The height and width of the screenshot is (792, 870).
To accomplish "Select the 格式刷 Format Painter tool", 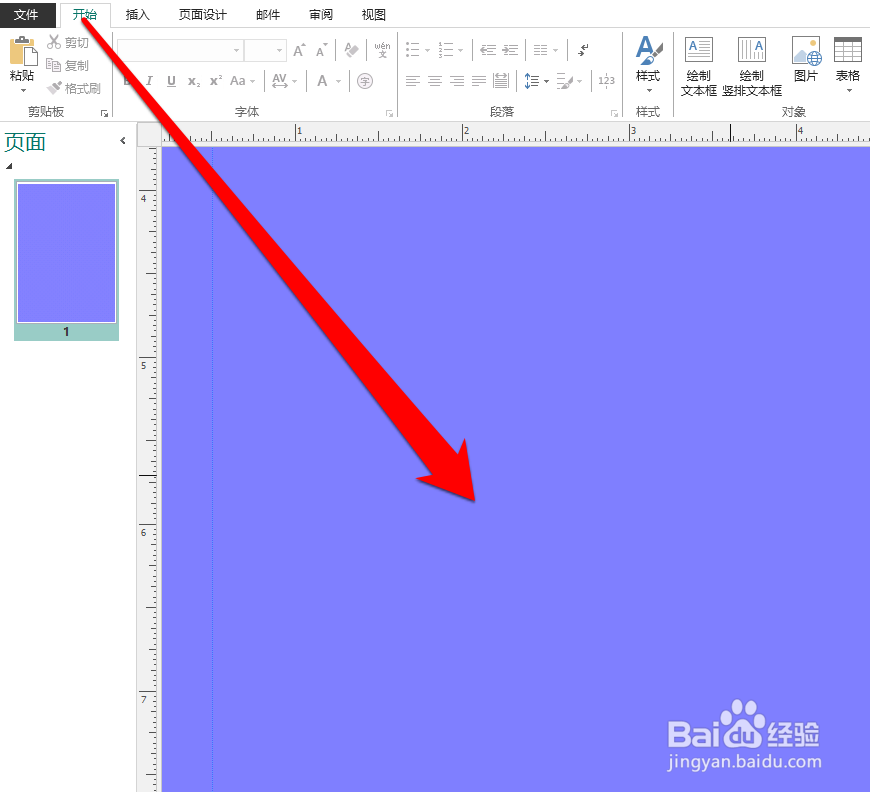I will point(74,88).
